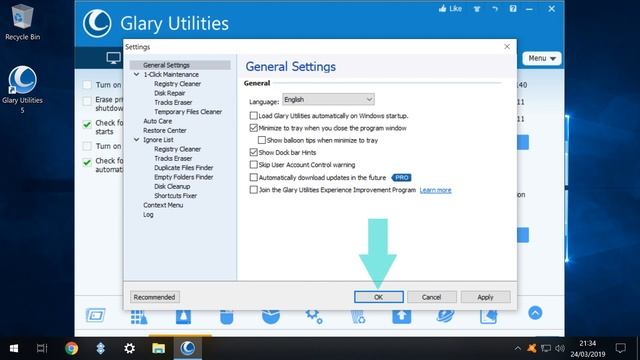The width and height of the screenshot is (640, 360).
Task: Open the software update up-arrow dock icon
Action: [x=402, y=316]
